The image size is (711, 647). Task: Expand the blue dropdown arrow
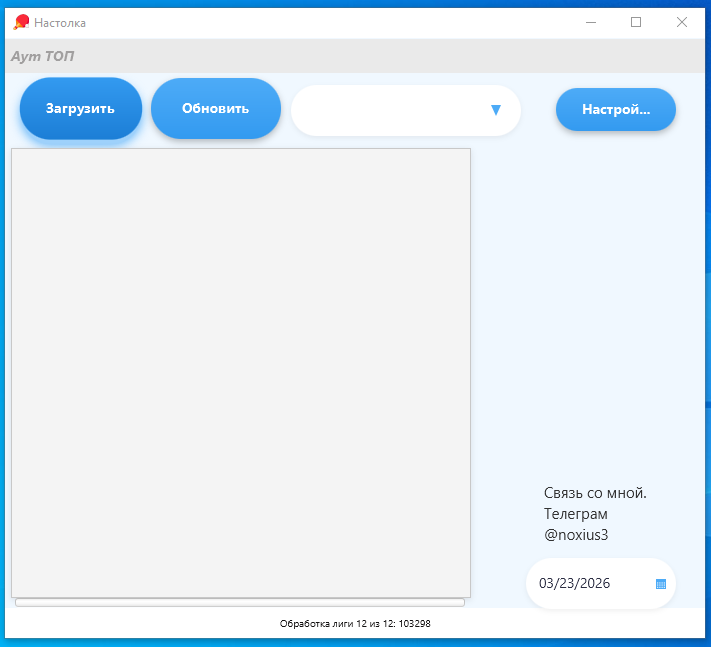coord(496,110)
